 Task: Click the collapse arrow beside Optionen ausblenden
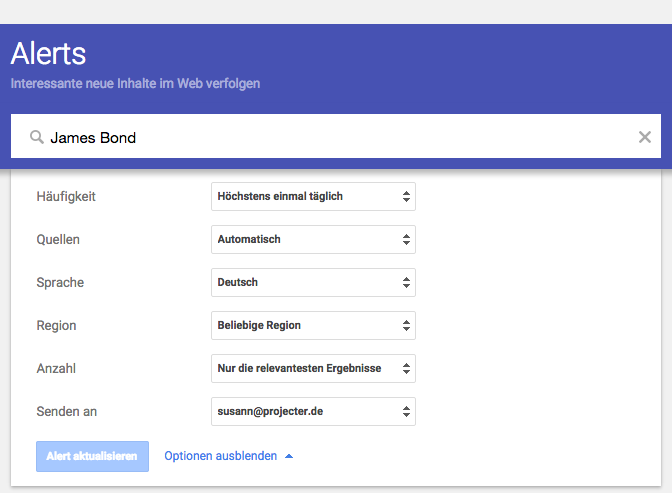(289, 456)
